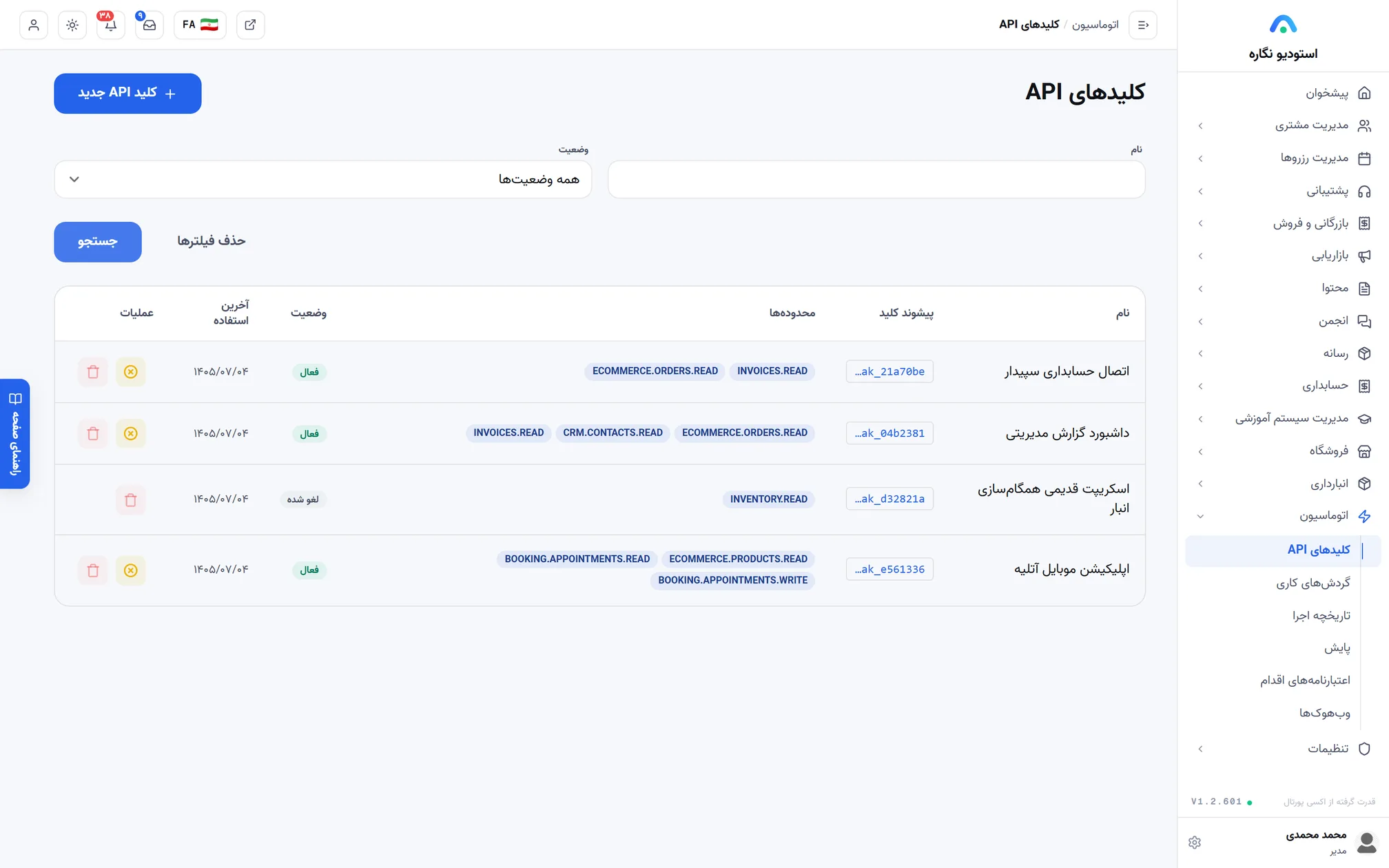
Task: Revoke the اپلیکیشن موبایل آتلیه key
Action: pyautogui.click(x=131, y=570)
